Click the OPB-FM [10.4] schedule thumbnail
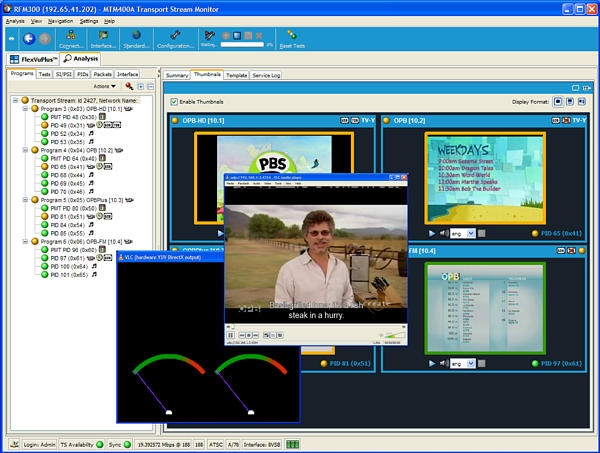 (485, 308)
